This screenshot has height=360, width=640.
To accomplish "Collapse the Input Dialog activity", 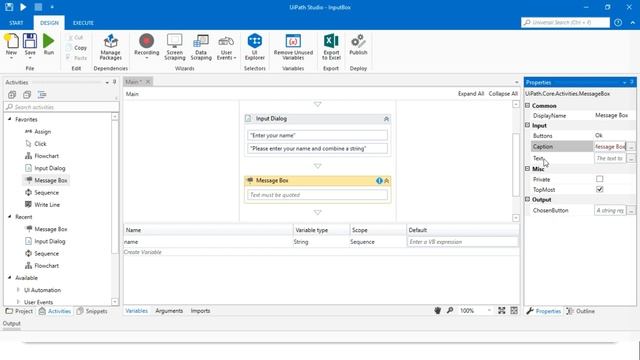I will coord(386,119).
